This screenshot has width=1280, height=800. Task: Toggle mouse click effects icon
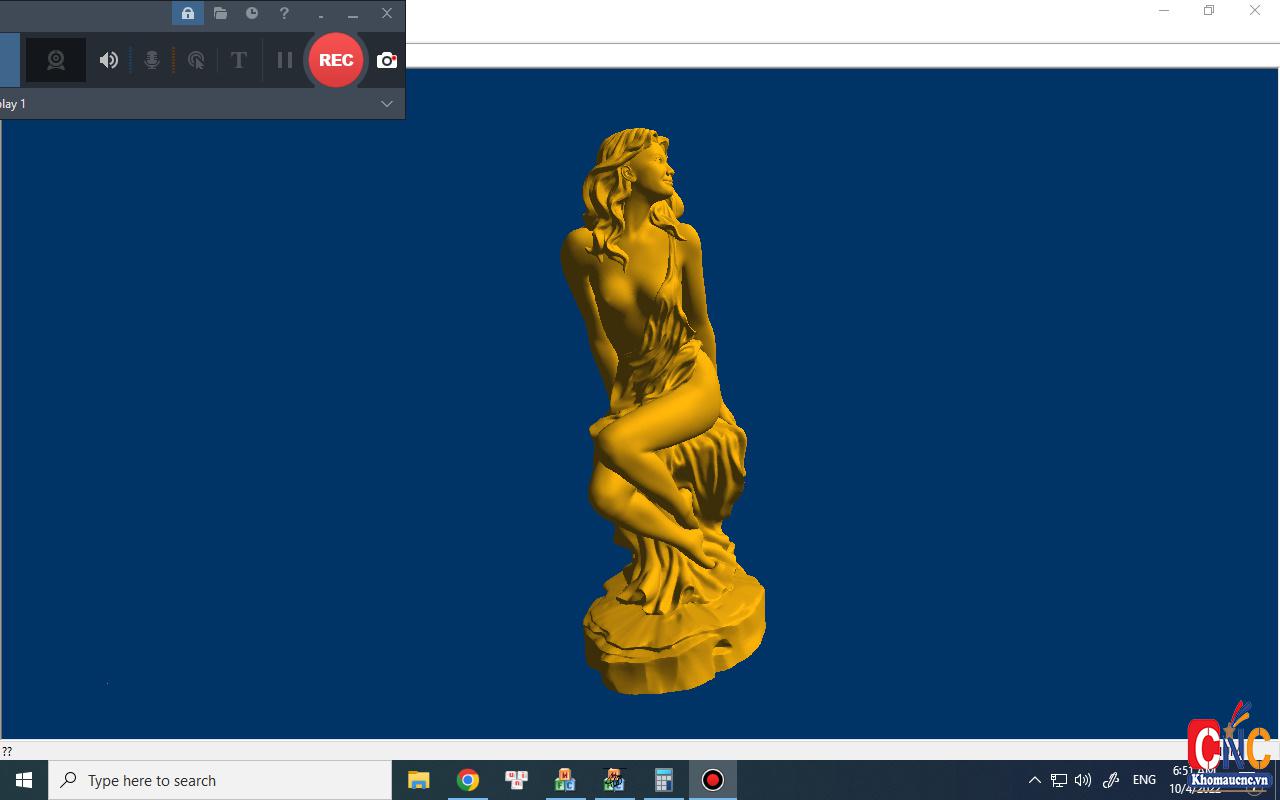pos(196,60)
